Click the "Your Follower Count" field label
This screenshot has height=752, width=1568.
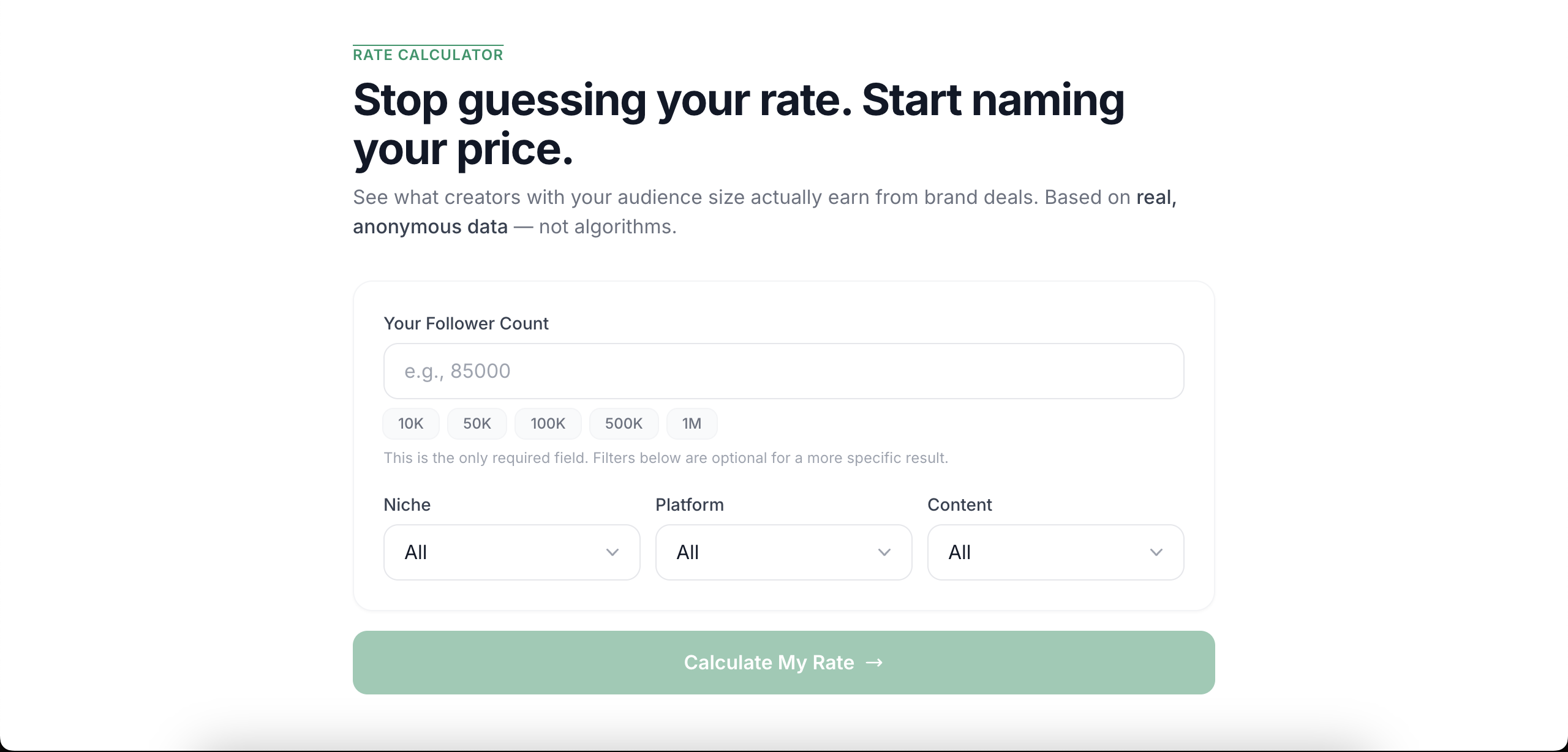pyautogui.click(x=466, y=323)
